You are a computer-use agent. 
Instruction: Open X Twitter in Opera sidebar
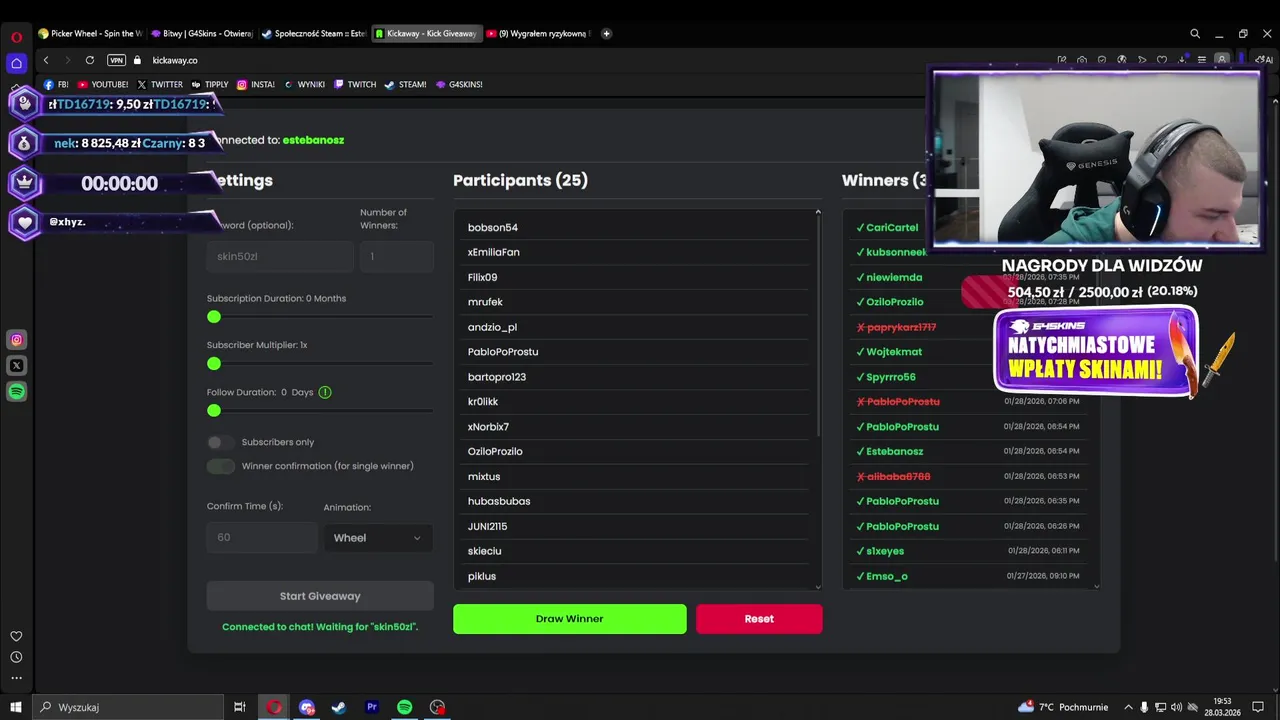pos(16,366)
